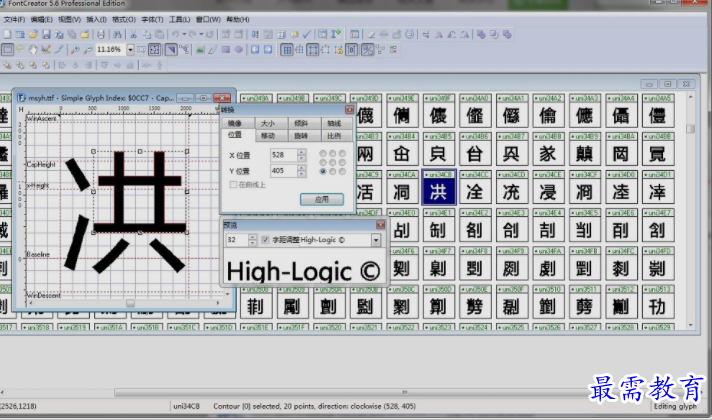Click the Undo arrow icon
This screenshot has height=420, width=712.
[x=175, y=35]
